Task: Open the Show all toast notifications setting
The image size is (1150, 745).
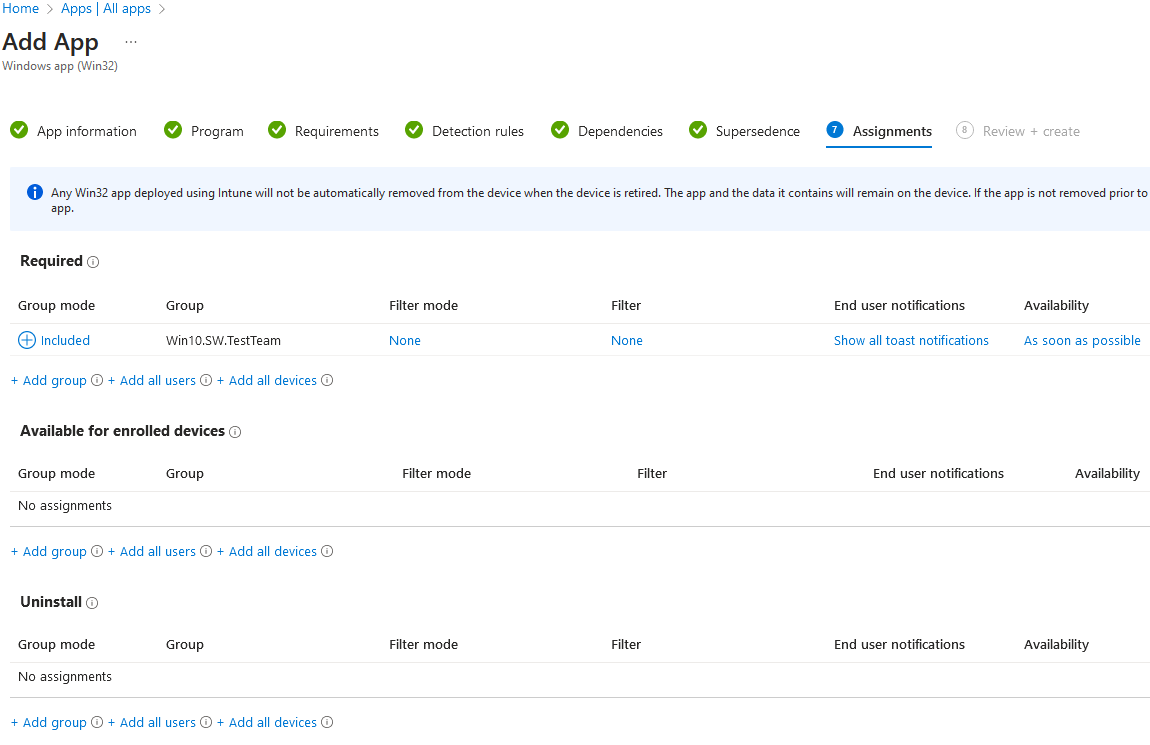Action: point(910,340)
